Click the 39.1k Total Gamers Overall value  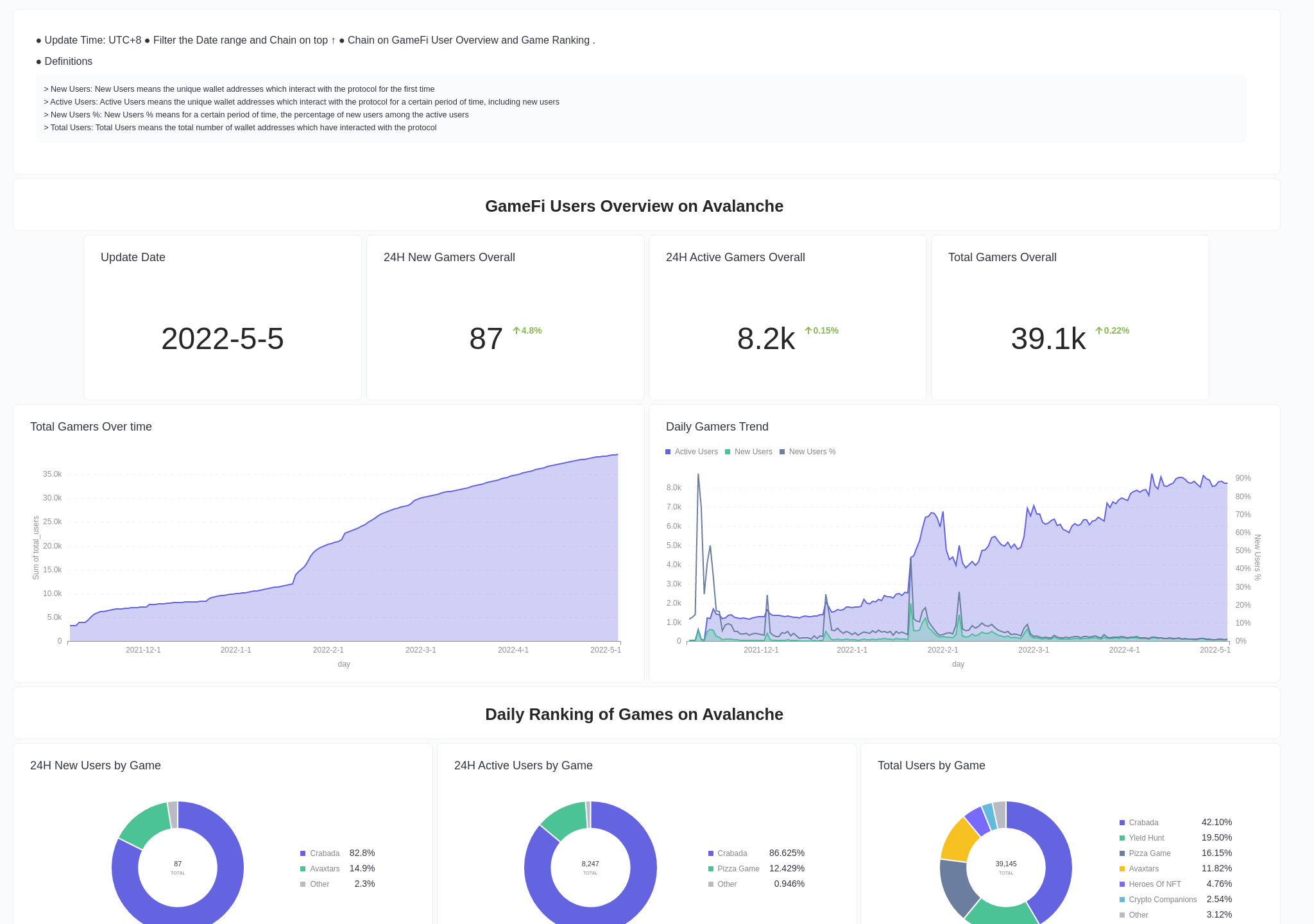[x=1048, y=339]
